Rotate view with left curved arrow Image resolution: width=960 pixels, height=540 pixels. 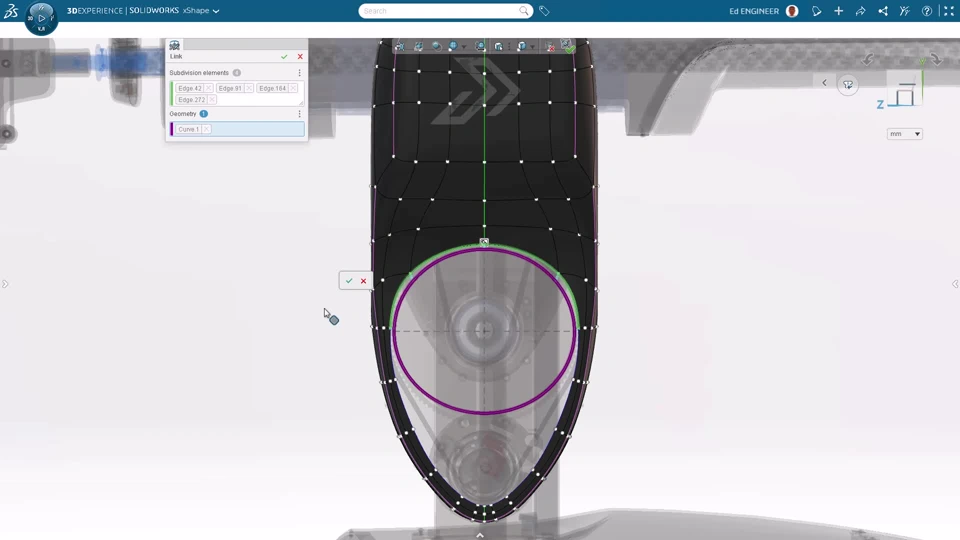tap(868, 59)
